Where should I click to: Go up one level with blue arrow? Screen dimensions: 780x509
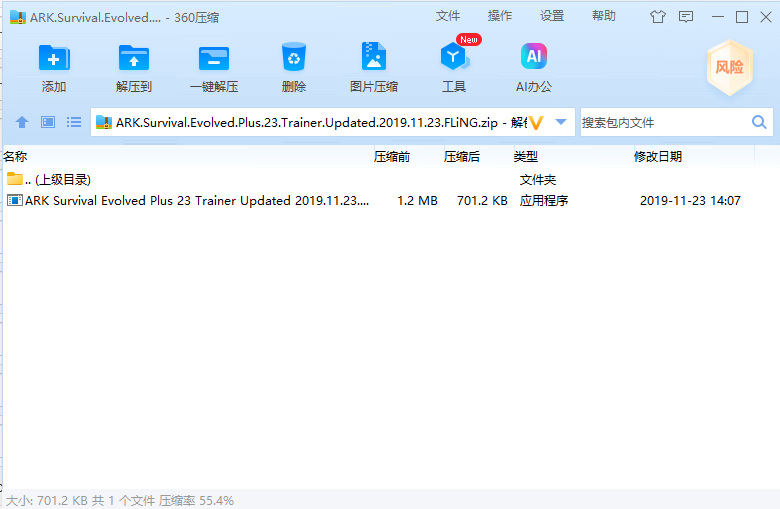[x=22, y=122]
